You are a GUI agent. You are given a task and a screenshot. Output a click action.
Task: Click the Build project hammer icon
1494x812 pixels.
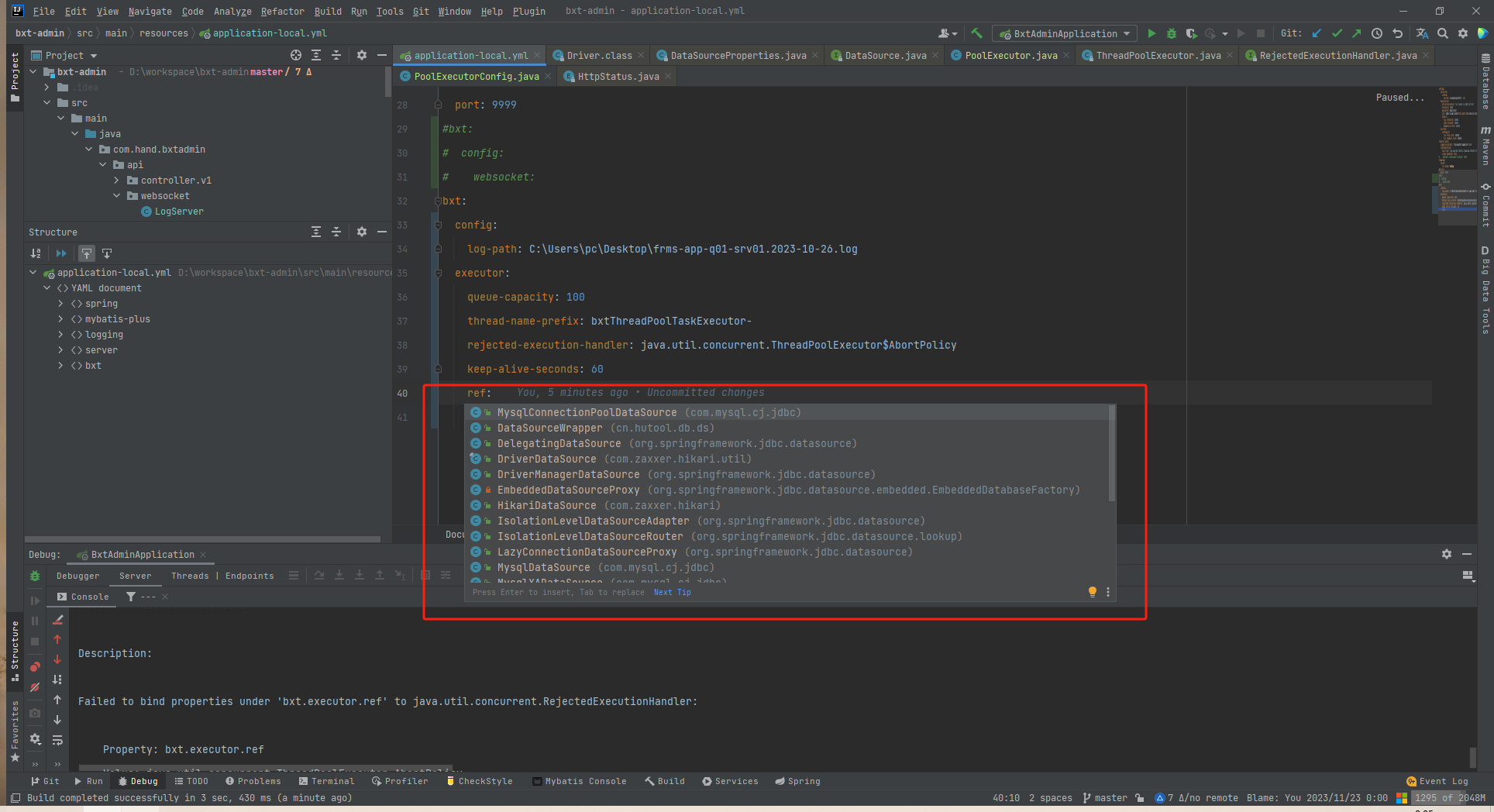tap(976, 33)
